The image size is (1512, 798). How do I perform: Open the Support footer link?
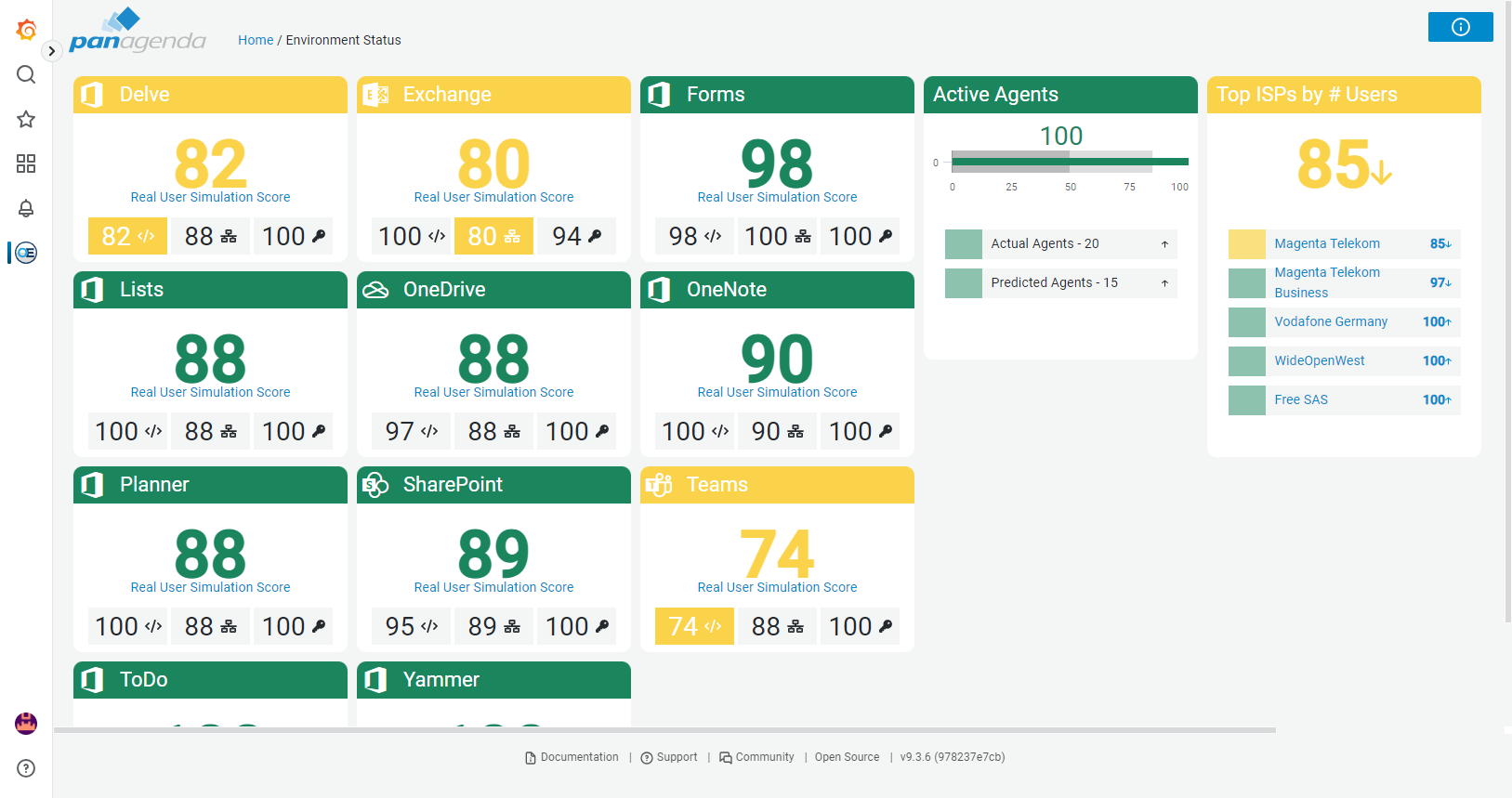click(669, 757)
